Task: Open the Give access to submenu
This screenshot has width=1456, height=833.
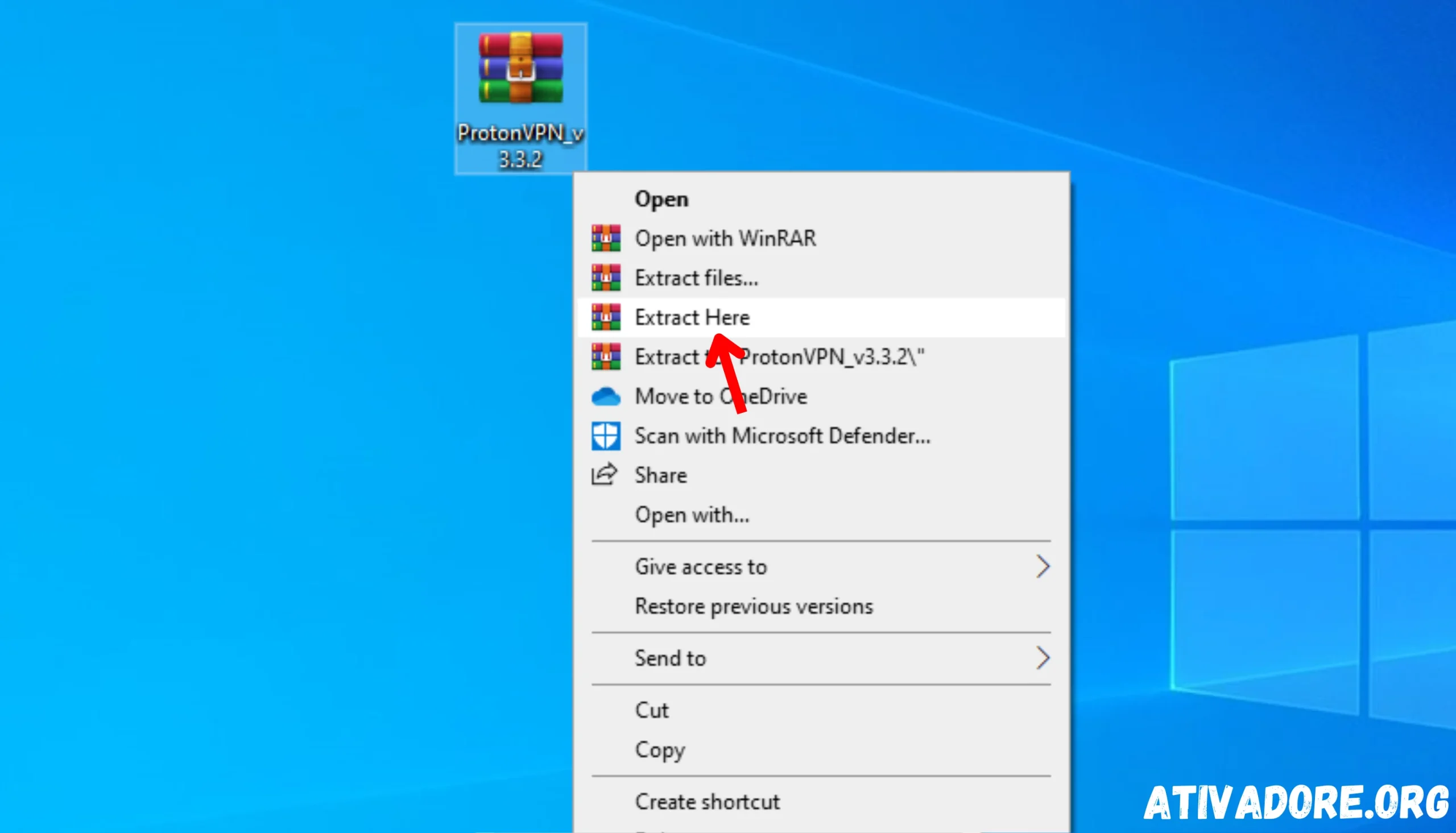Action: click(821, 567)
